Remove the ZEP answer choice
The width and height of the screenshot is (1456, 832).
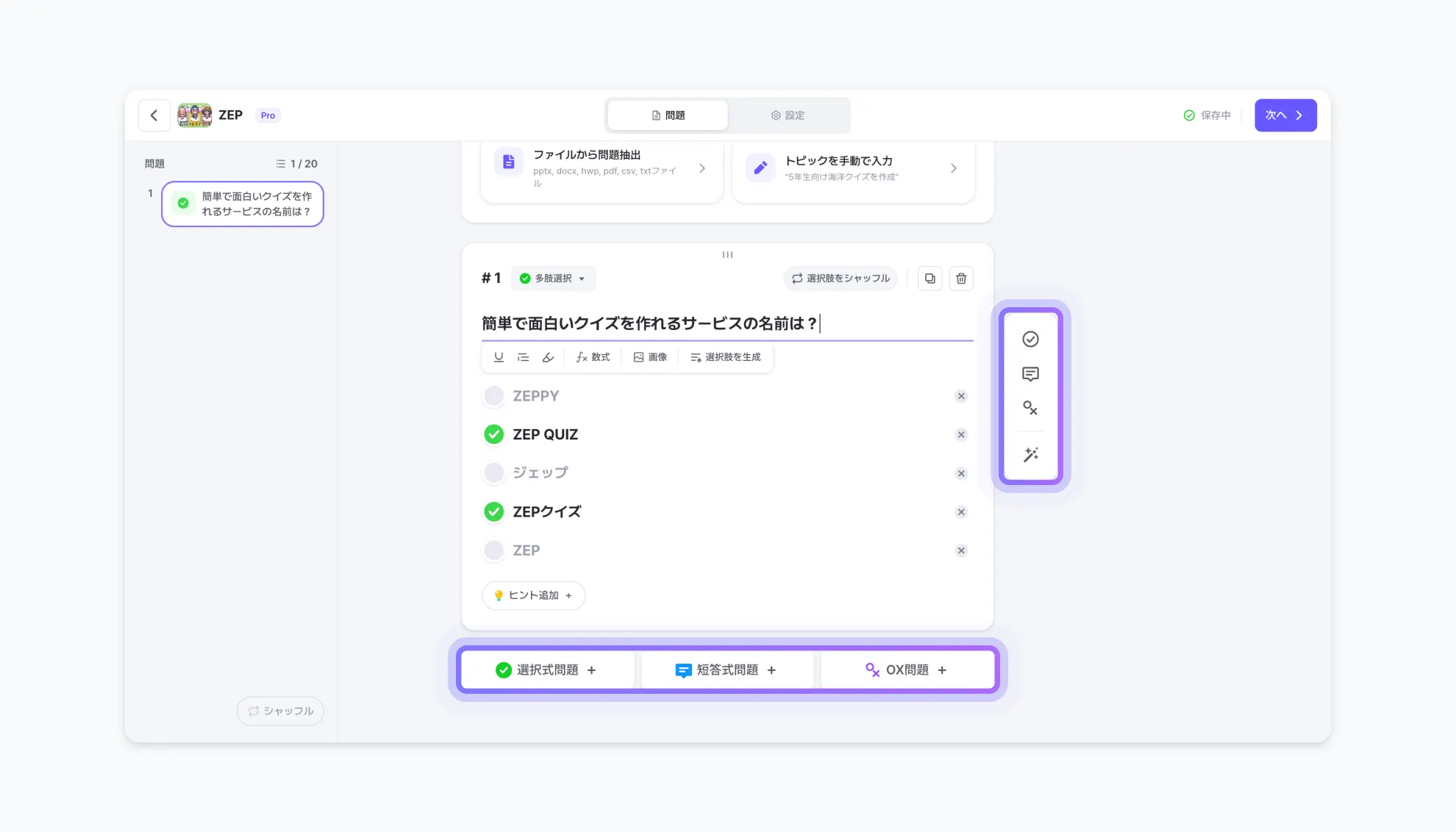(961, 551)
